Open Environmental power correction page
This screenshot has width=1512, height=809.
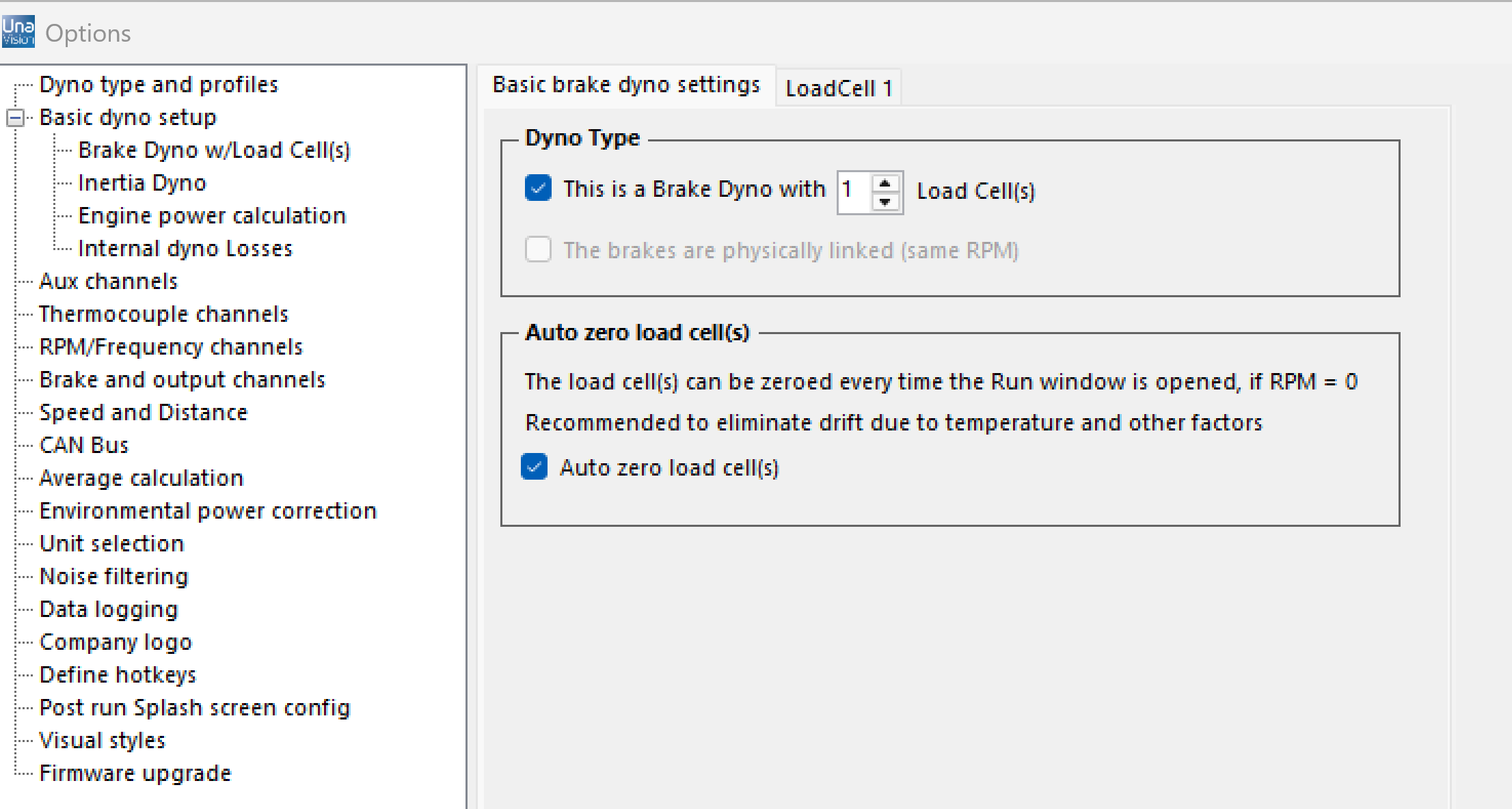[208, 511]
